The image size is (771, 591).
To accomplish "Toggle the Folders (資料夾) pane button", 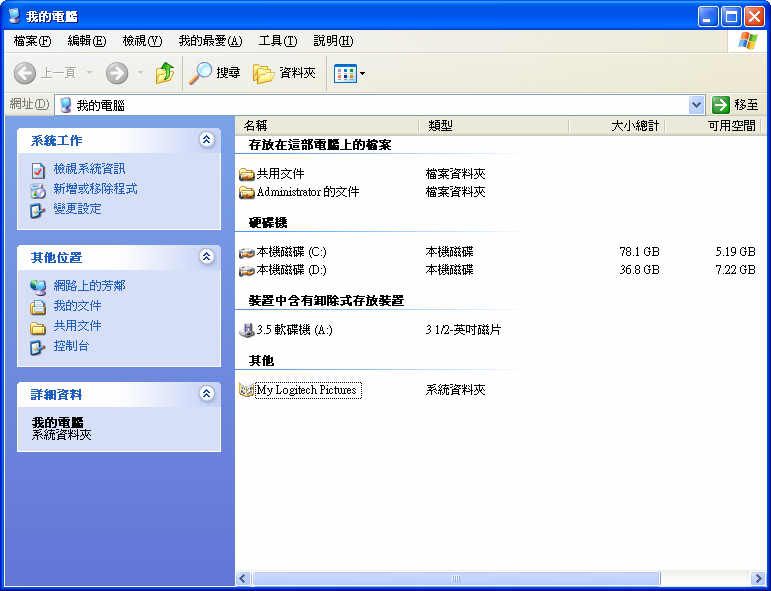I will click(x=284, y=73).
